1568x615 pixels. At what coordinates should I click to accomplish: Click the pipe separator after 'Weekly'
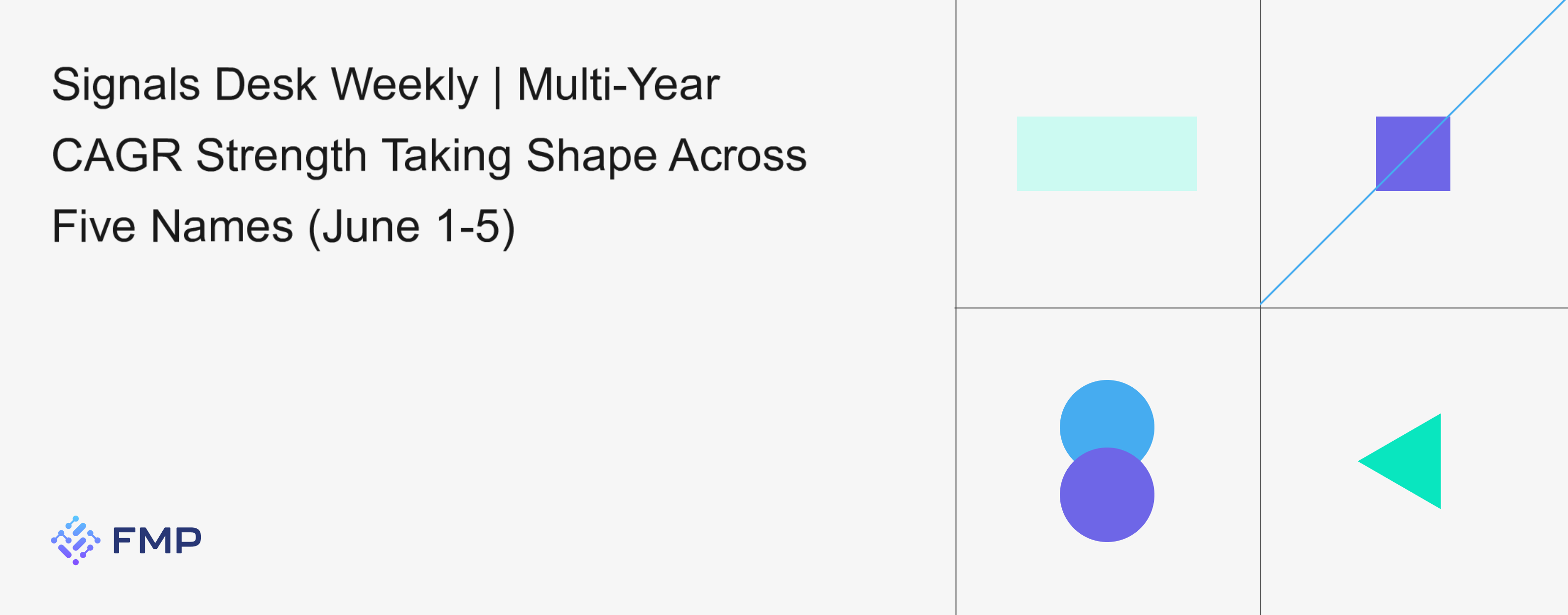click(498, 86)
